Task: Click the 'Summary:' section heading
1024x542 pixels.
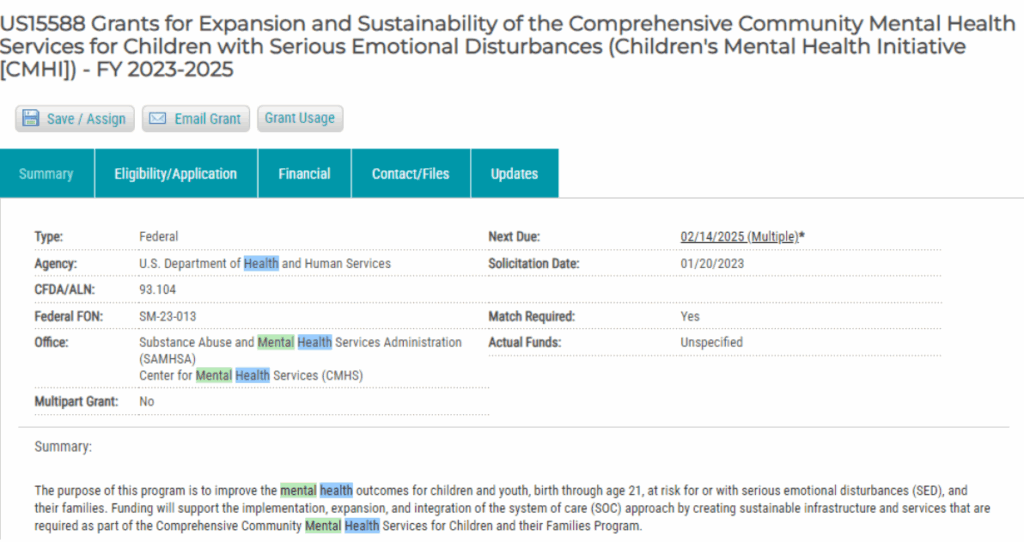Action: tap(63, 447)
